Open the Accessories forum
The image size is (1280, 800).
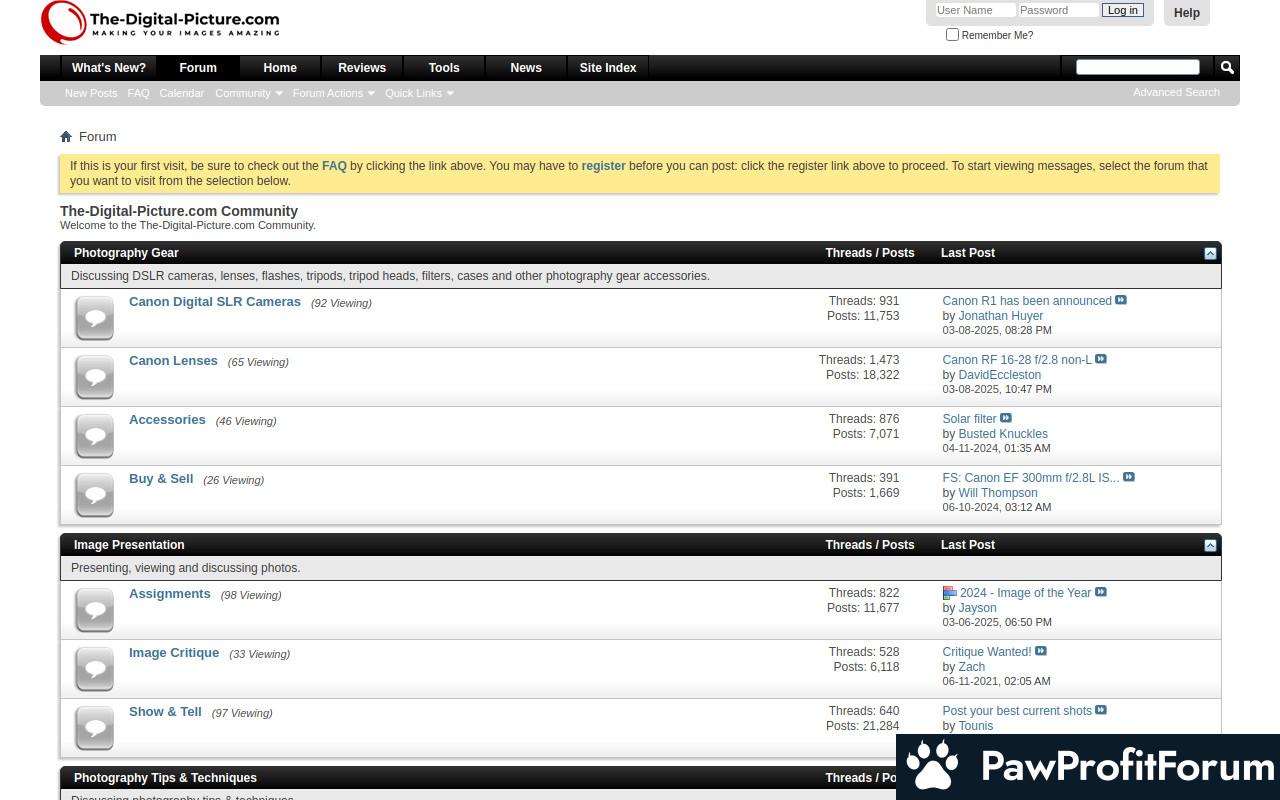pyautogui.click(x=167, y=420)
